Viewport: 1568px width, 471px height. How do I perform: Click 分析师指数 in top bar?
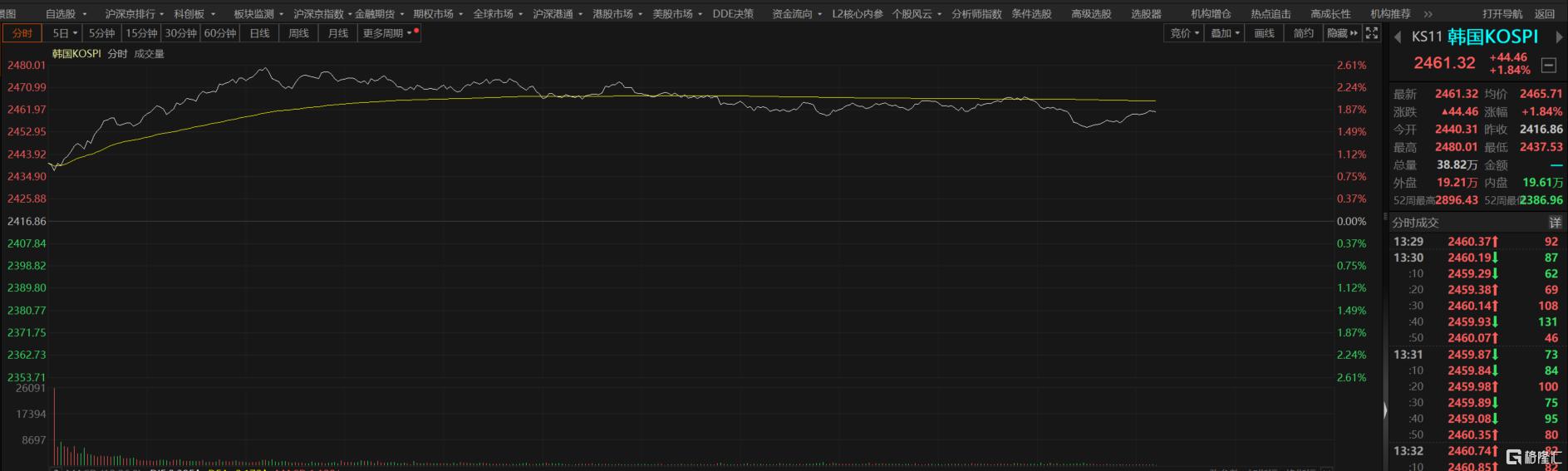pos(976,14)
